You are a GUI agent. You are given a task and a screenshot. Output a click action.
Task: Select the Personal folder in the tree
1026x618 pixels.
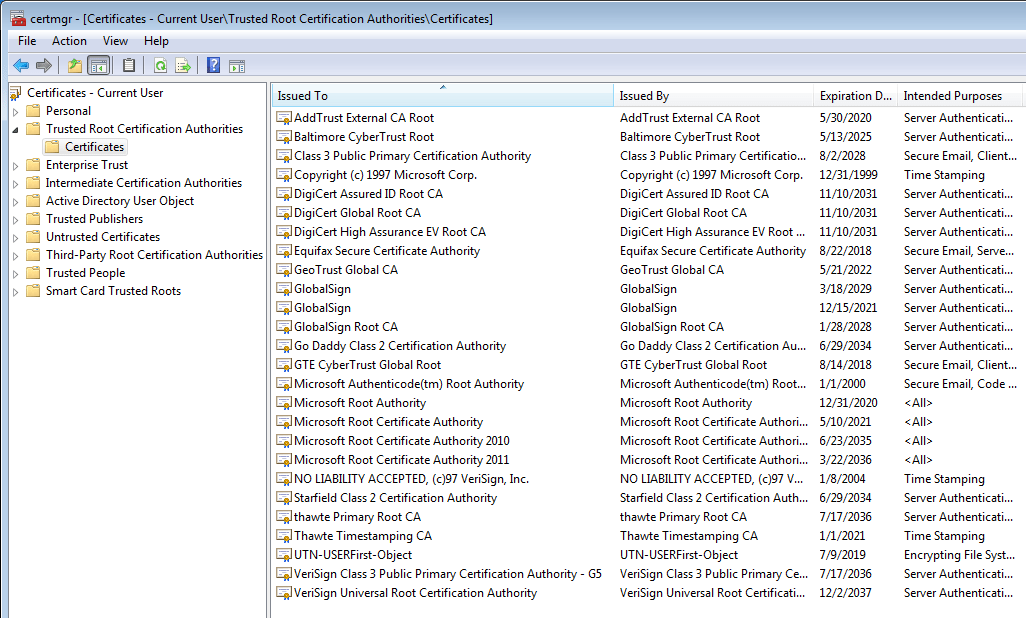(x=70, y=110)
